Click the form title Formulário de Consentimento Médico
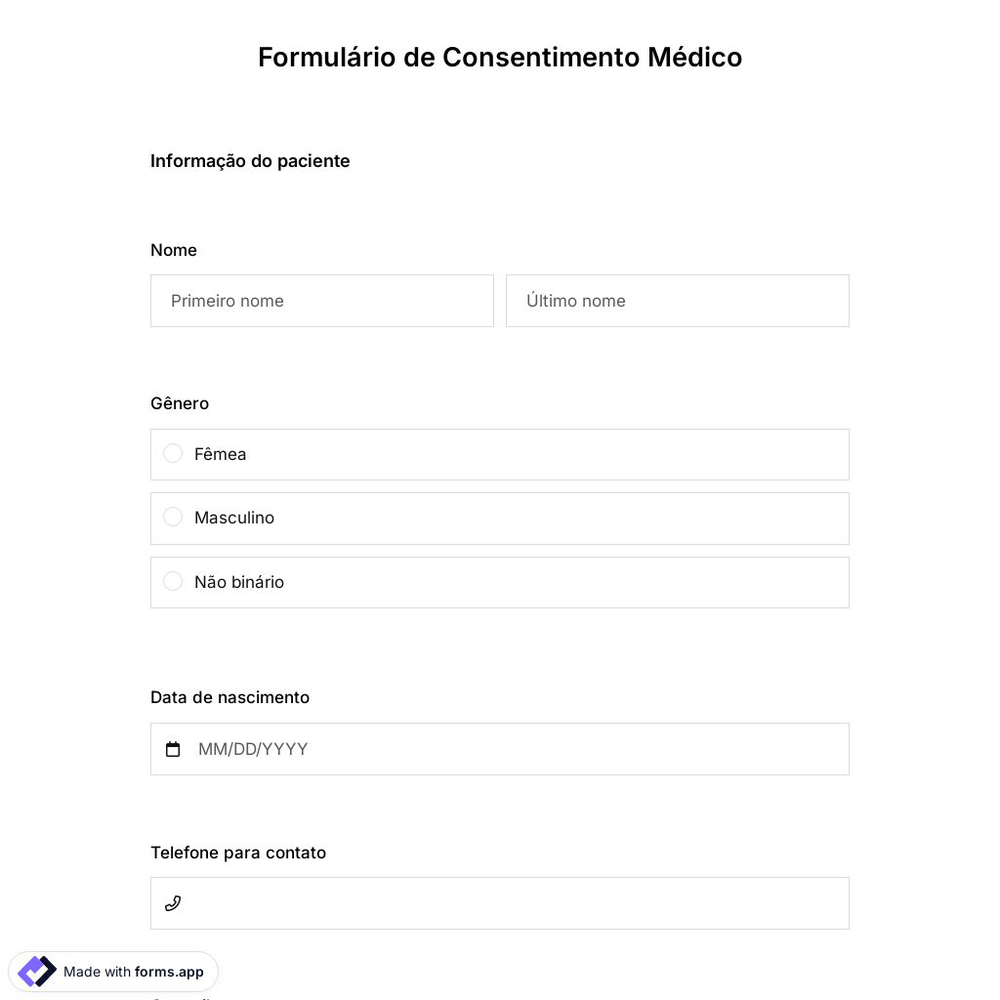1000x1000 pixels. (x=500, y=57)
